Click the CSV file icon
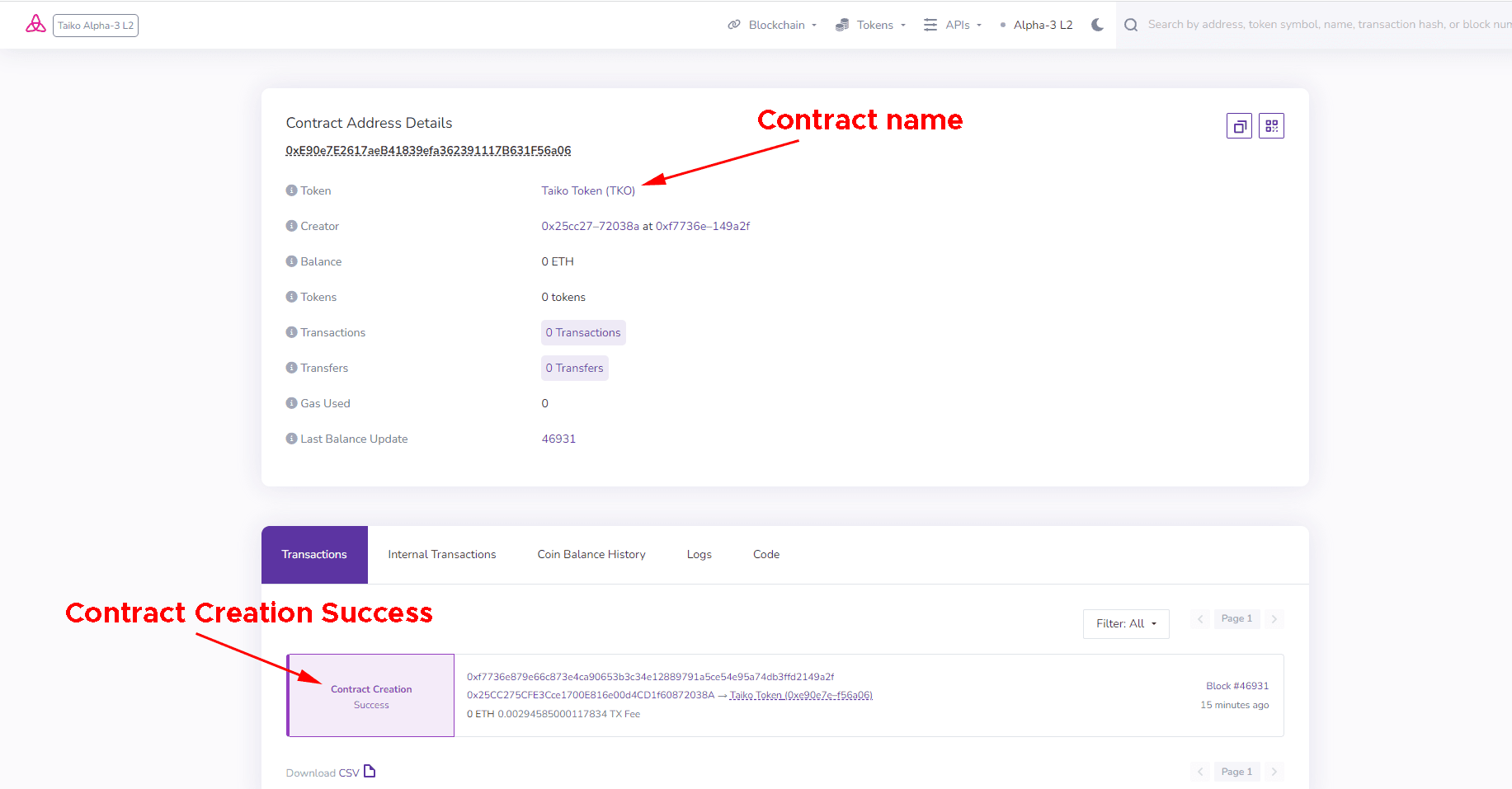The image size is (1512, 789). (370, 771)
